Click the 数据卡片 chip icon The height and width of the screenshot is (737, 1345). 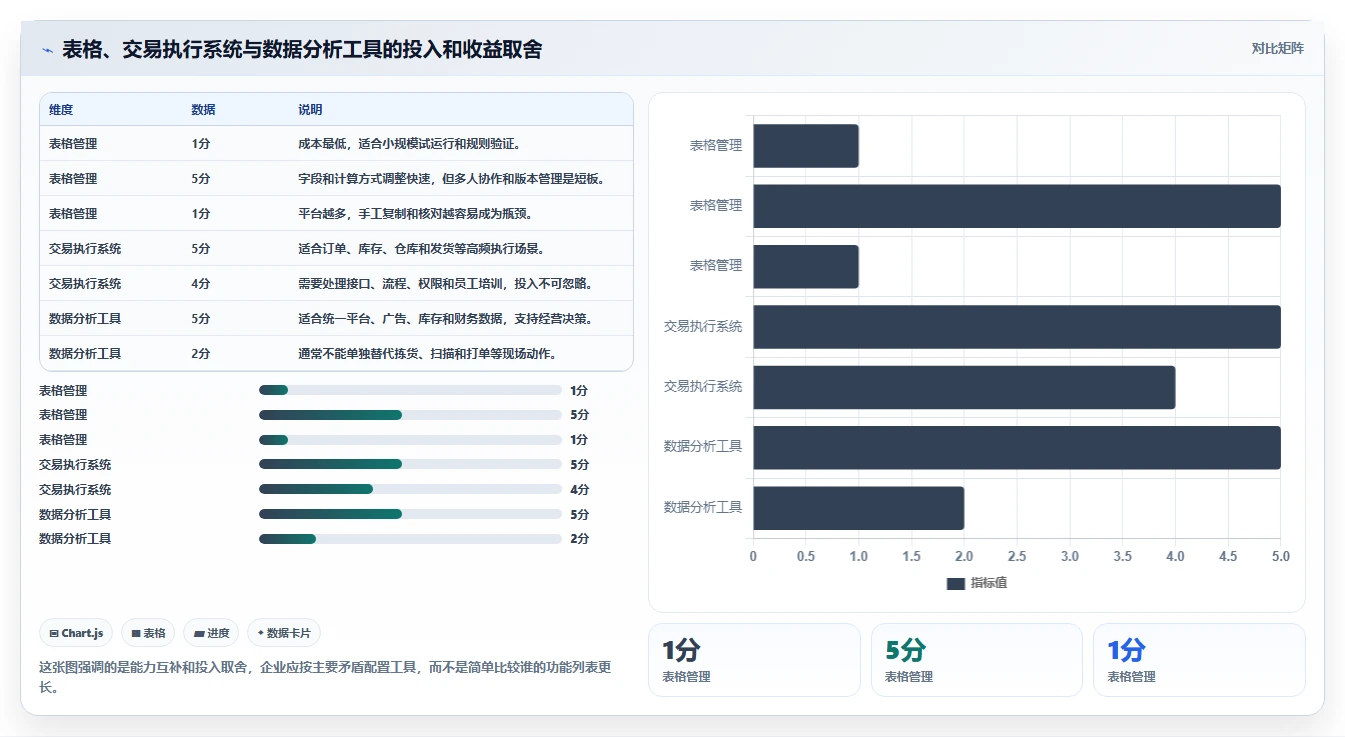pos(260,633)
